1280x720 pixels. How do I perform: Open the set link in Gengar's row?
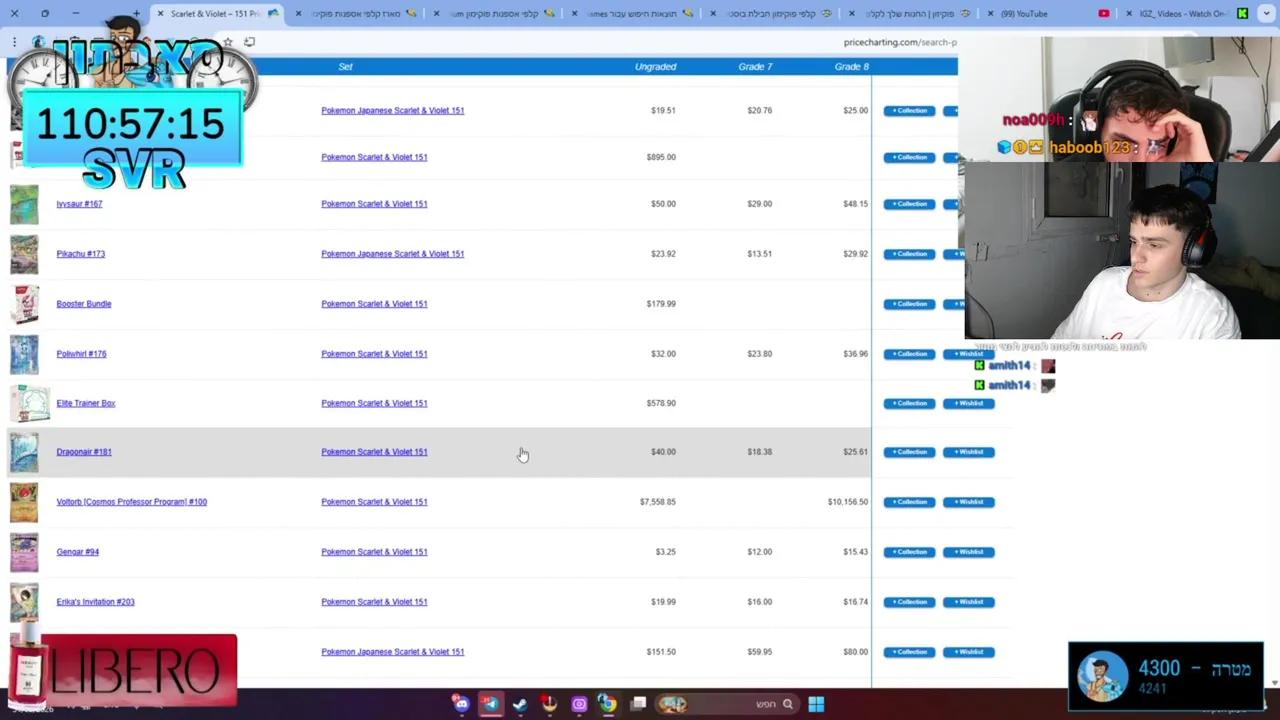(374, 552)
